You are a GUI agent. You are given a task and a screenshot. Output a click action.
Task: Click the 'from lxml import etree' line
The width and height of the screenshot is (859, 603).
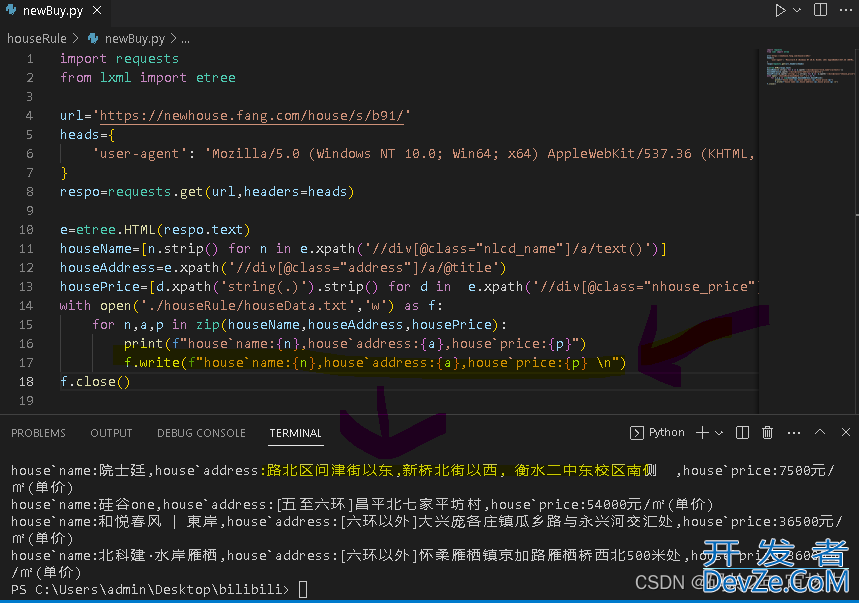point(147,78)
